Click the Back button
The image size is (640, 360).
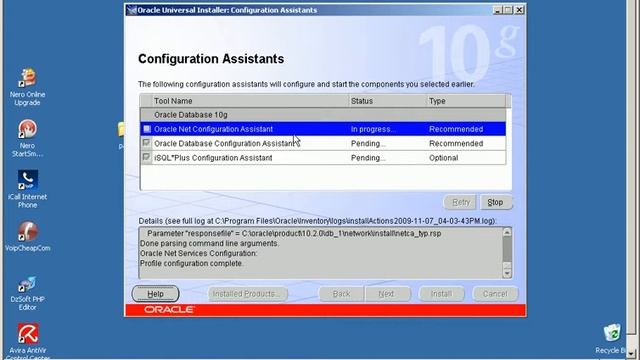[341, 294]
